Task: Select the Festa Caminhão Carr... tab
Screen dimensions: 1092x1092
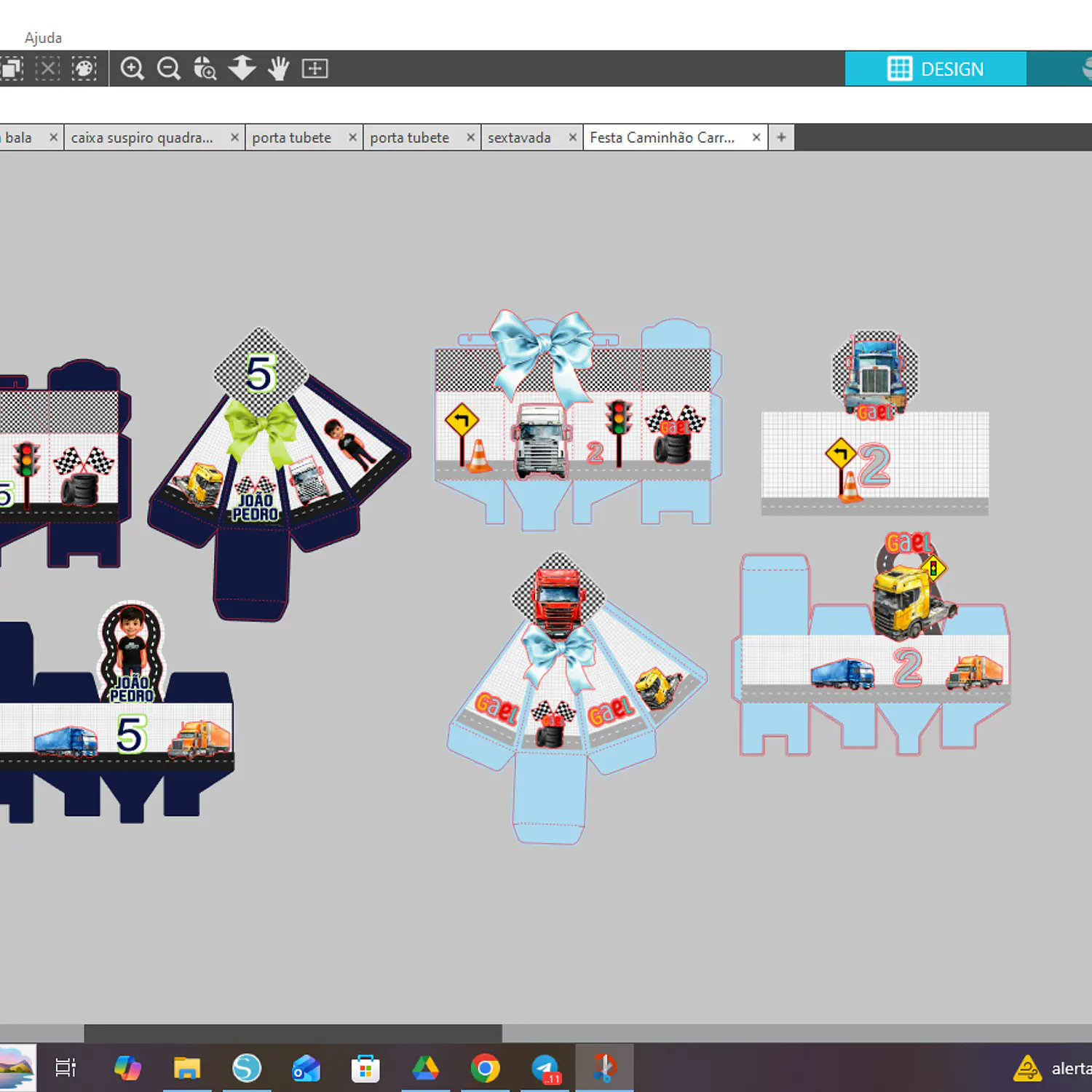Action: pyautogui.click(x=662, y=138)
